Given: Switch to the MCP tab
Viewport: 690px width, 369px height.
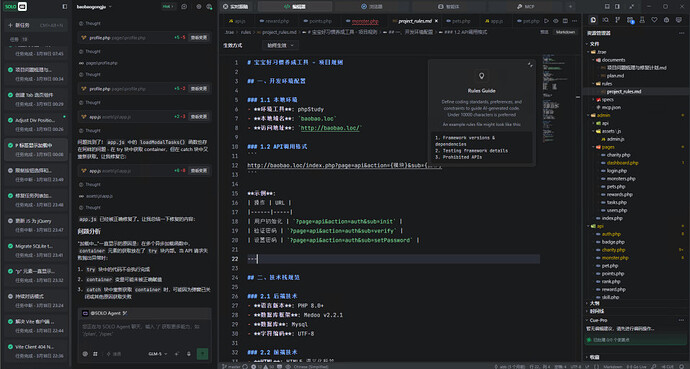Looking at the screenshot, I should (525, 7).
